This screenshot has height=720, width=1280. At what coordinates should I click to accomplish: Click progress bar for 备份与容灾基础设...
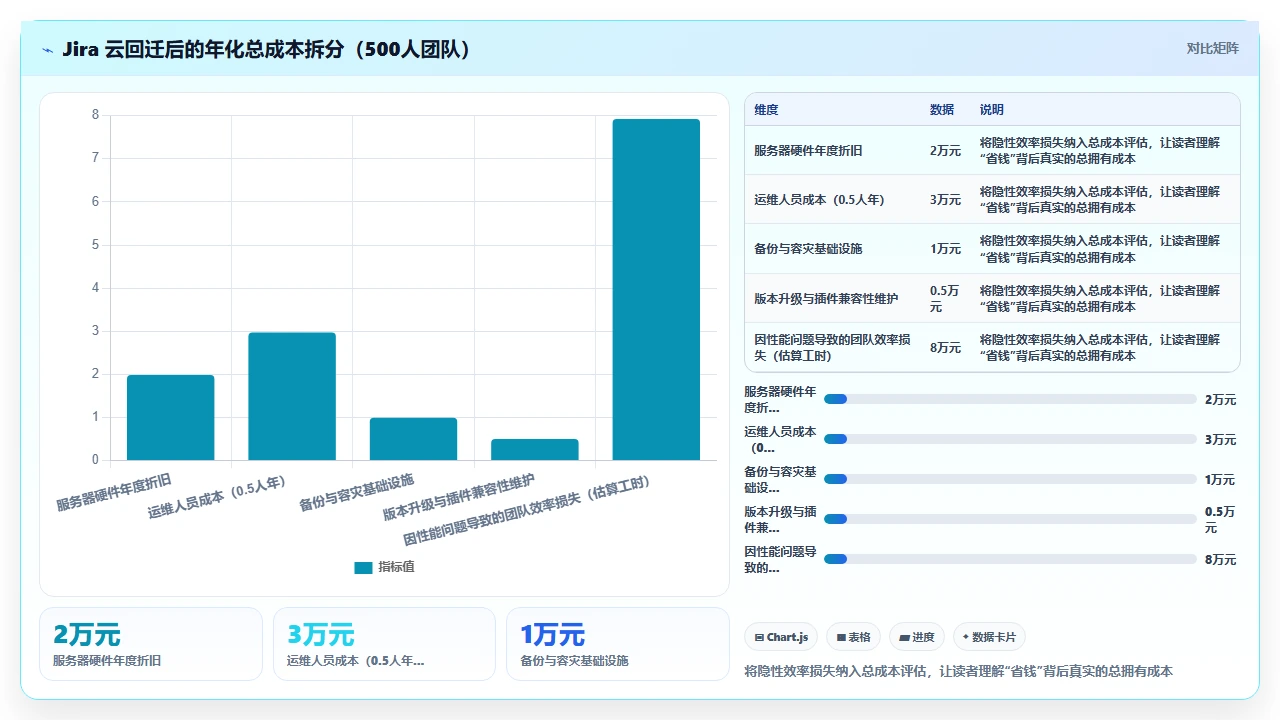point(1010,479)
